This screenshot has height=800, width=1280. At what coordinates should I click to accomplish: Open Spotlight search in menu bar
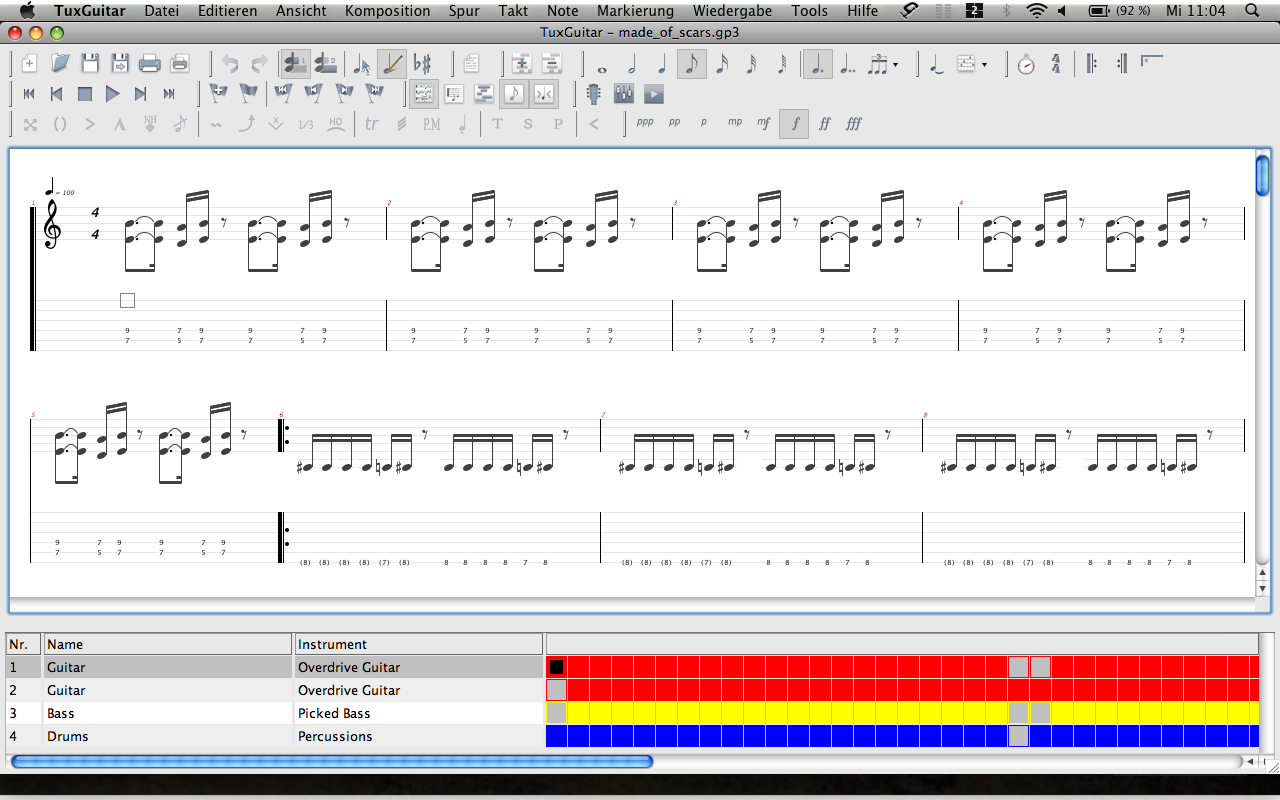click(1251, 11)
